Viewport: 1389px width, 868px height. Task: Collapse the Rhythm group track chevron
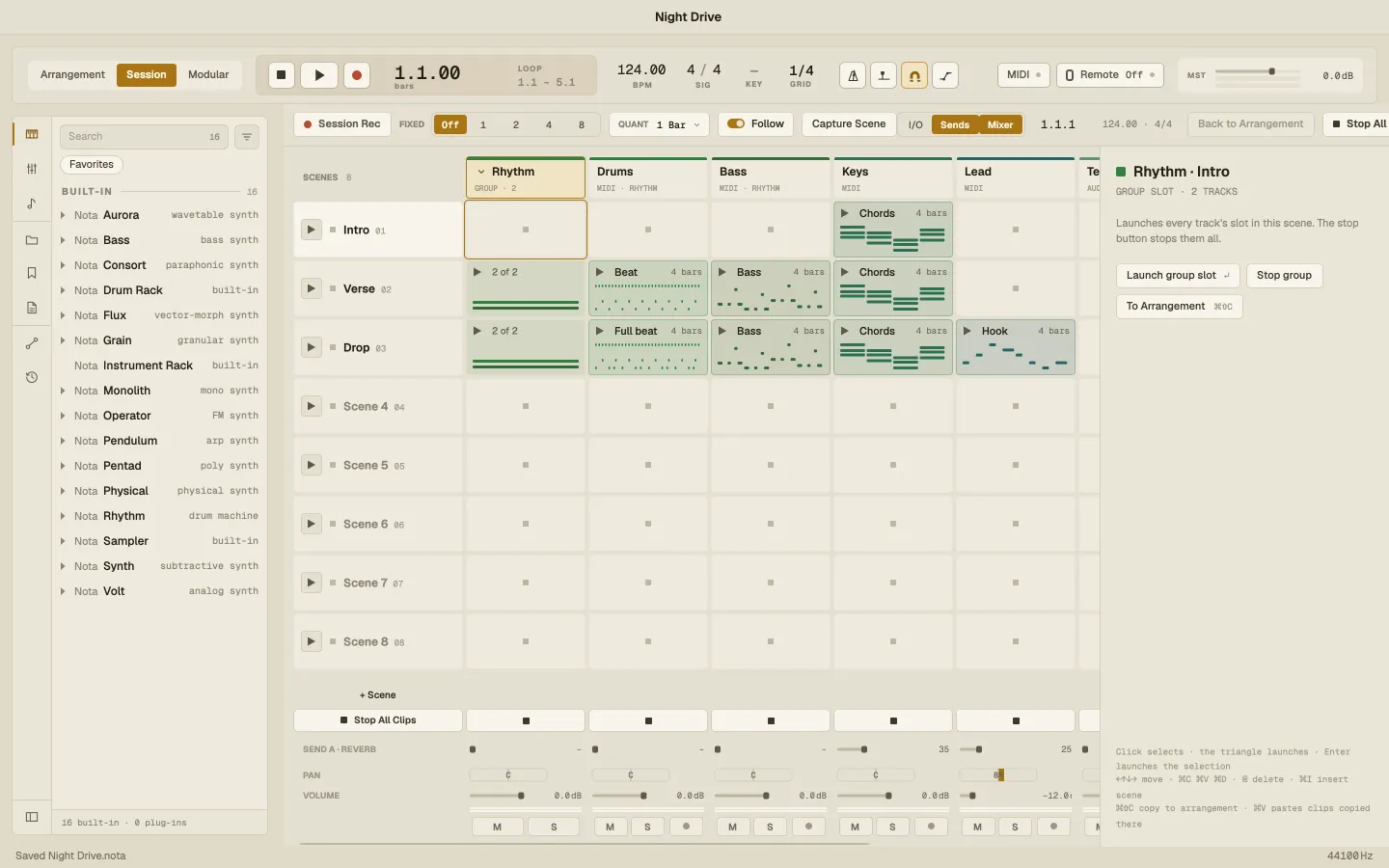point(481,172)
